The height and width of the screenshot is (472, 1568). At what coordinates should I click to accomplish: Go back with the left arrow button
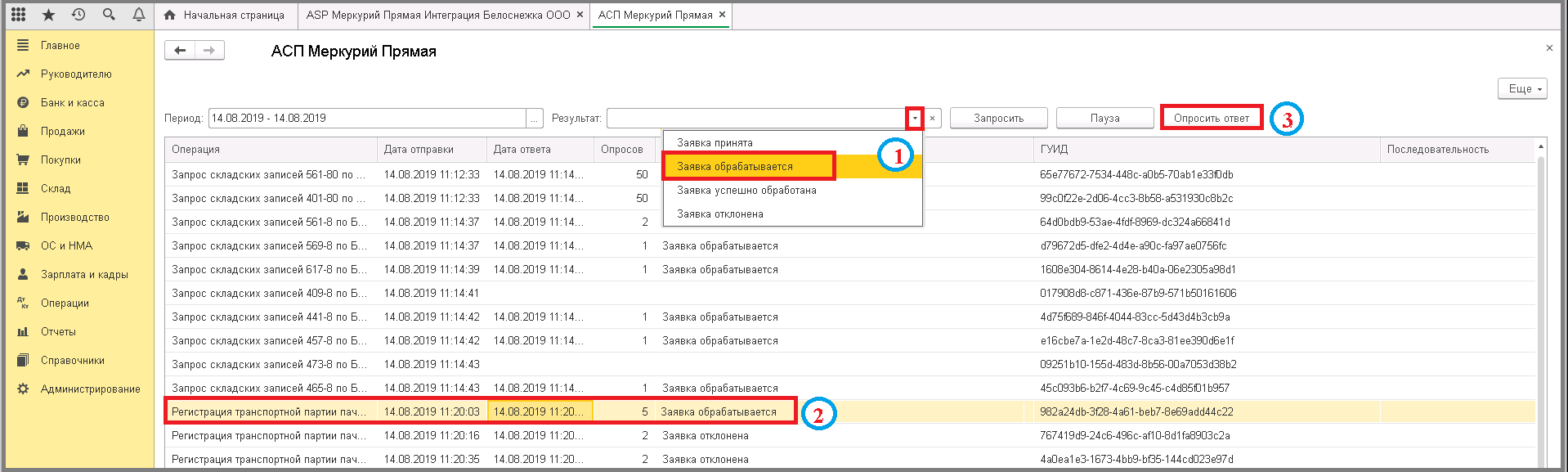[x=180, y=51]
